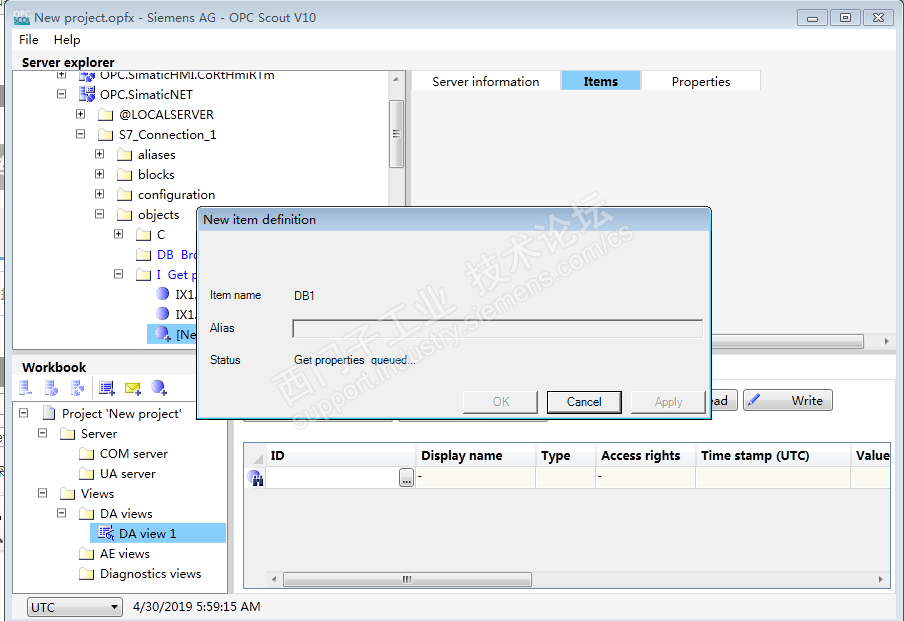Screen dimensions: 904x621
Task: Click the add AE view envelope icon
Action: pos(133,389)
